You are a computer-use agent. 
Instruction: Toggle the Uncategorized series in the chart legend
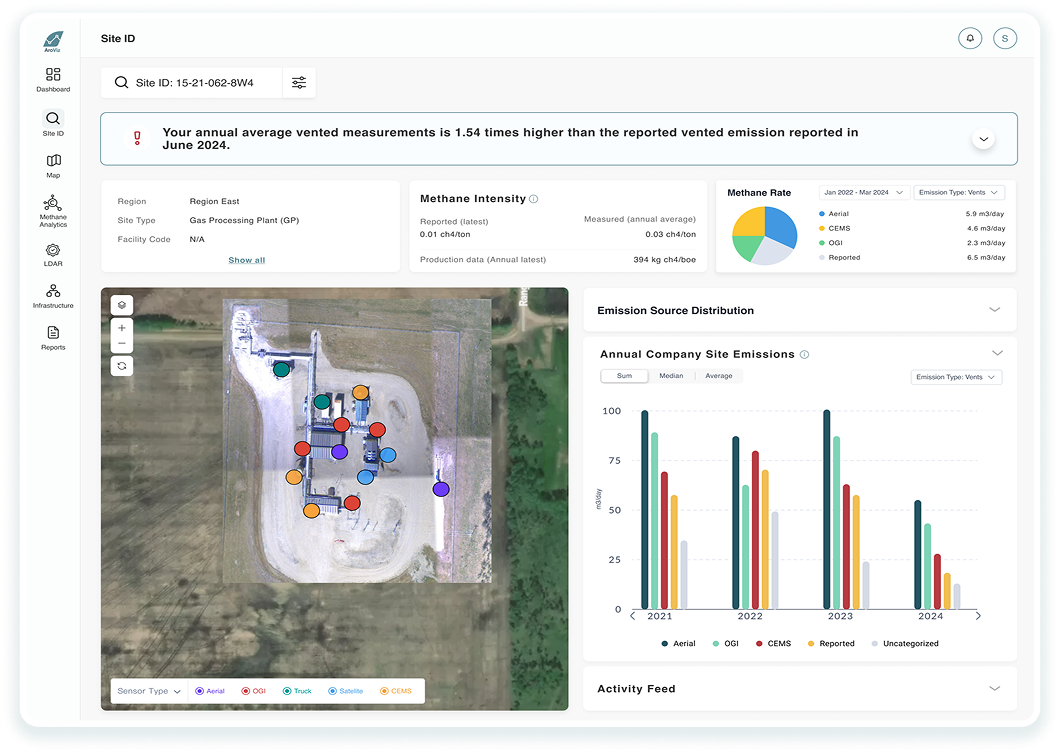[x=905, y=643]
